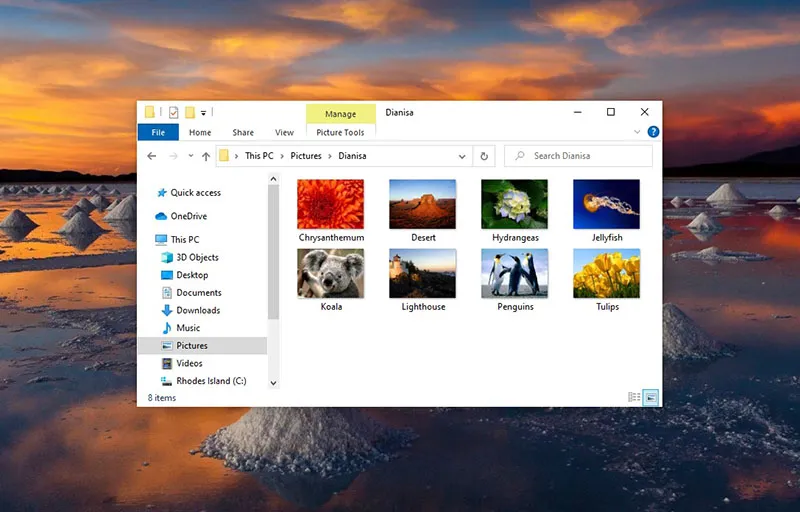The image size is (800, 512).
Task: Switch to details view layout
Action: click(x=634, y=397)
